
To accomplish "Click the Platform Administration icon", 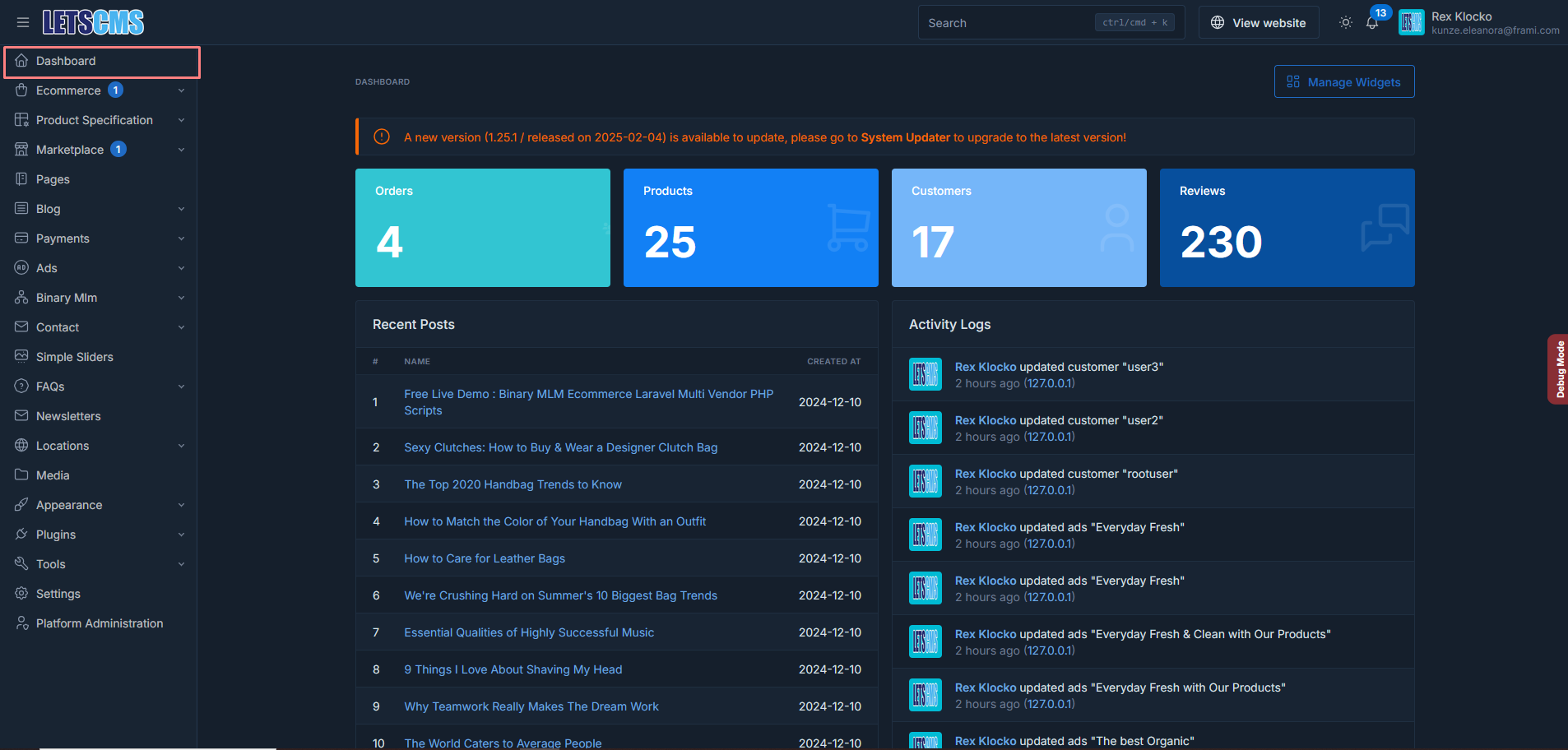I will (21, 623).
